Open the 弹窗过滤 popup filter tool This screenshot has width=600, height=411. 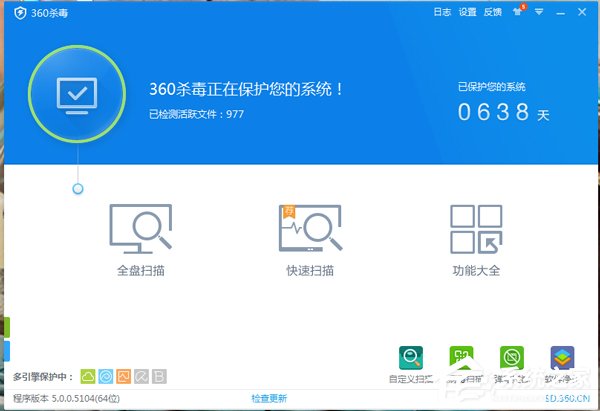click(512, 365)
